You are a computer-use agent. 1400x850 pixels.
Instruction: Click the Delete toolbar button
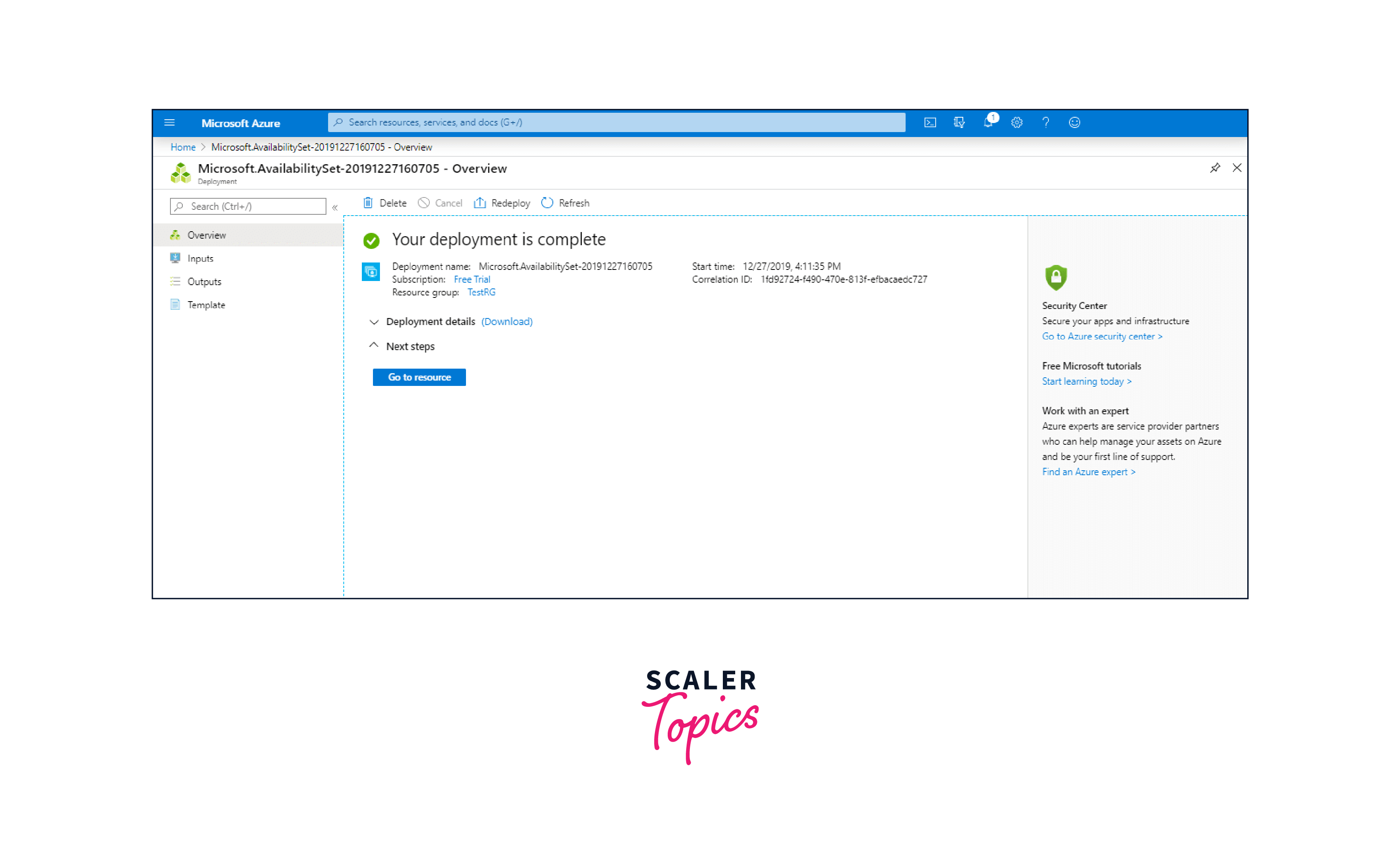coord(384,203)
